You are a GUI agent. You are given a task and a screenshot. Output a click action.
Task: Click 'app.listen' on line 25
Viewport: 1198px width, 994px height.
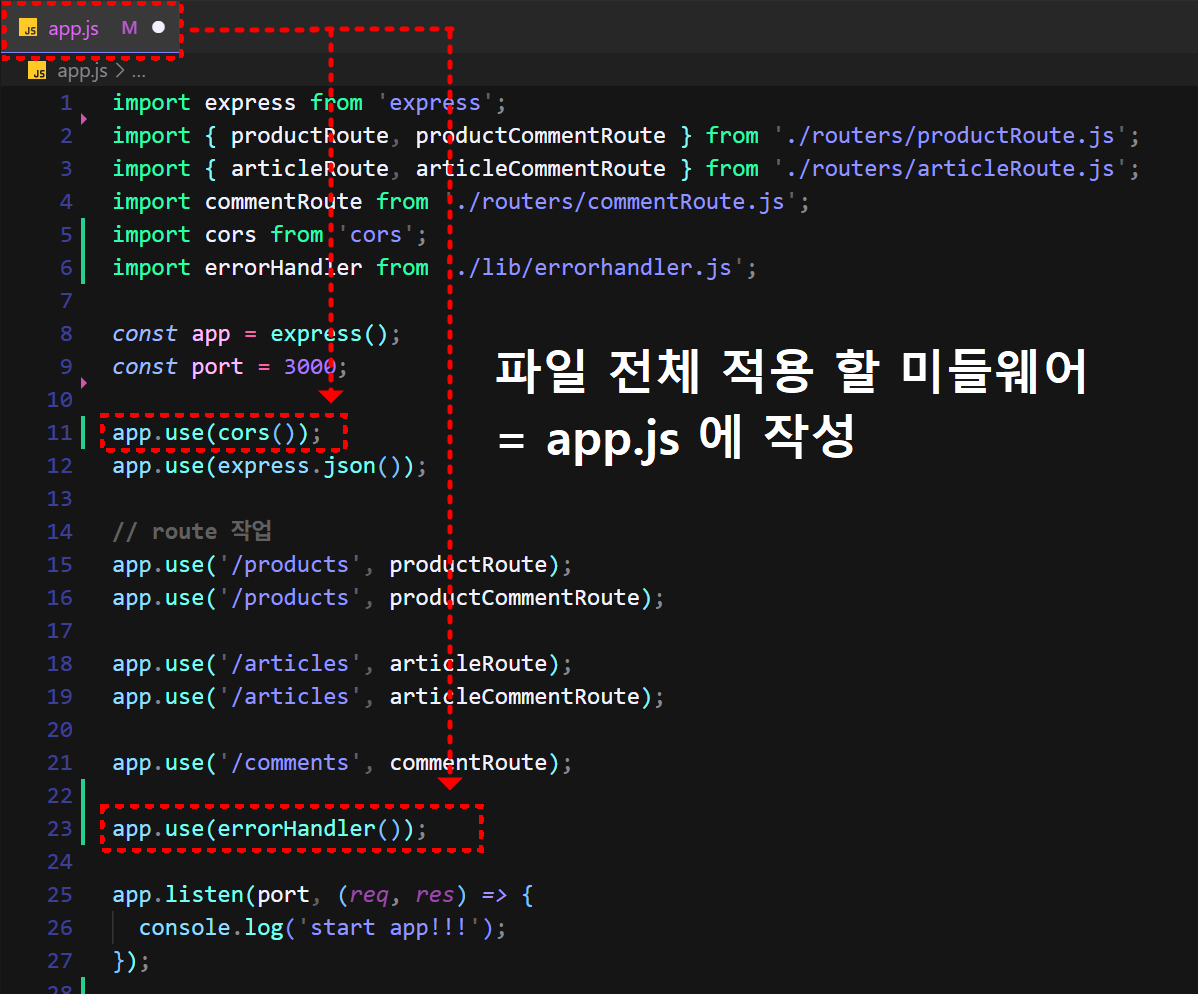[x=178, y=895]
